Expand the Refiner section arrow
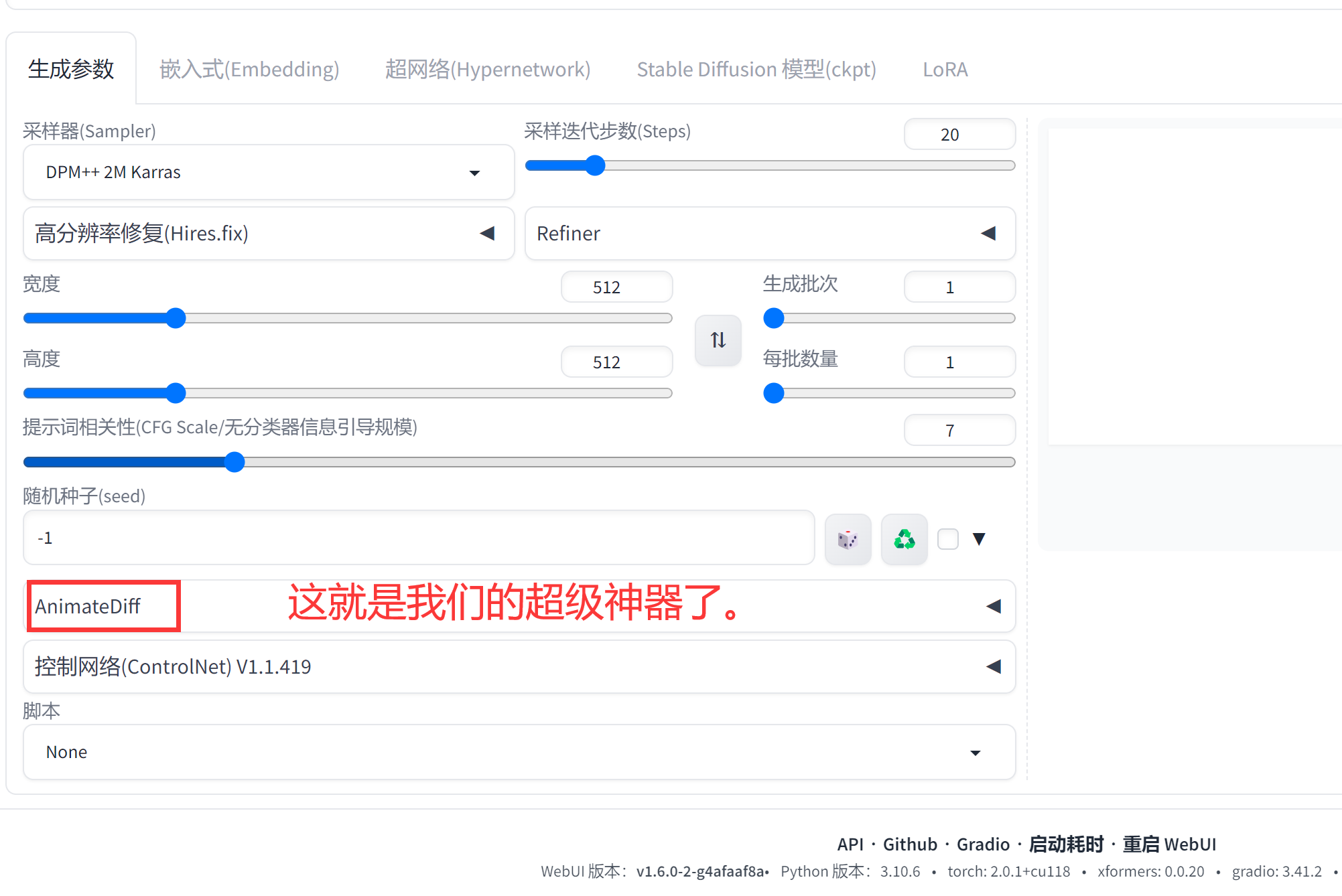The height and width of the screenshot is (896, 1342). pos(988,233)
